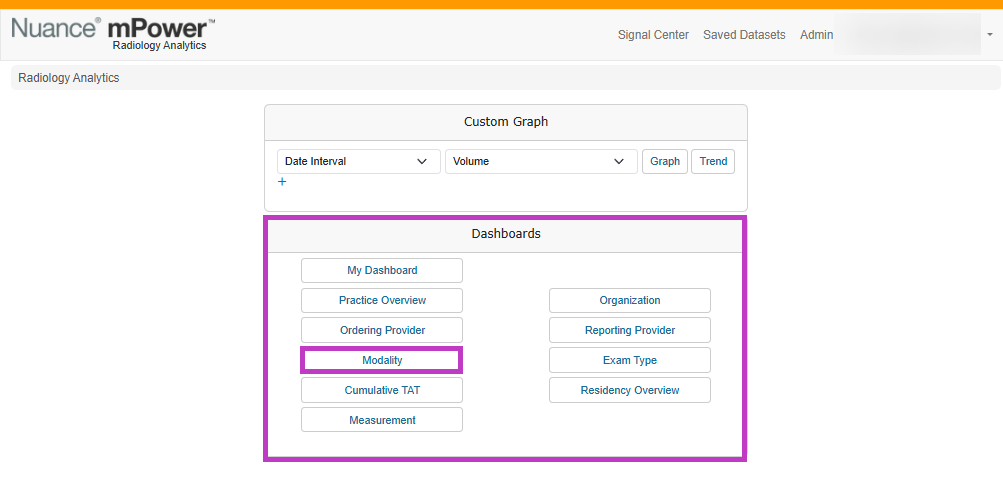Open the Reporting Provider dashboard

click(x=630, y=330)
